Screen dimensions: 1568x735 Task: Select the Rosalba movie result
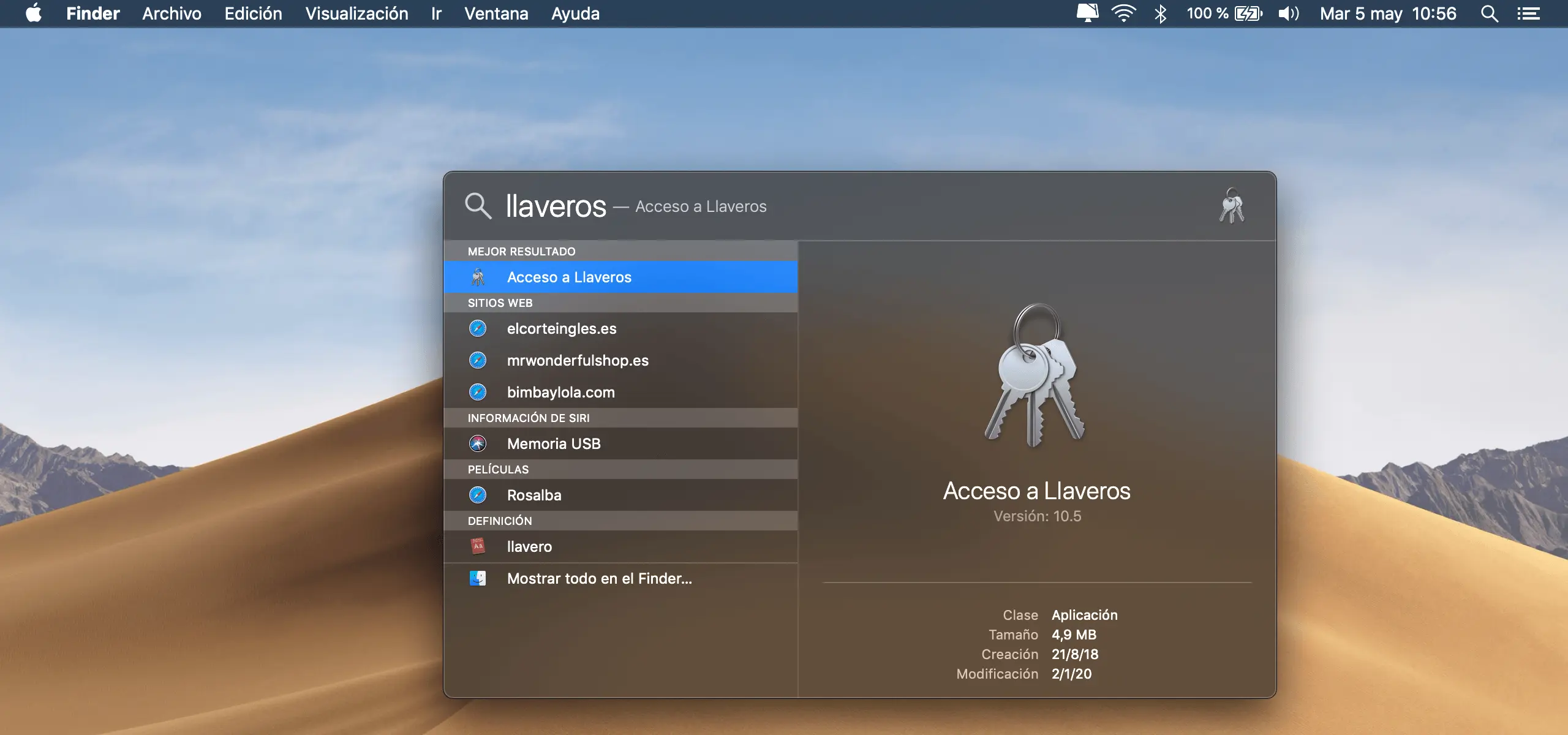[620, 495]
